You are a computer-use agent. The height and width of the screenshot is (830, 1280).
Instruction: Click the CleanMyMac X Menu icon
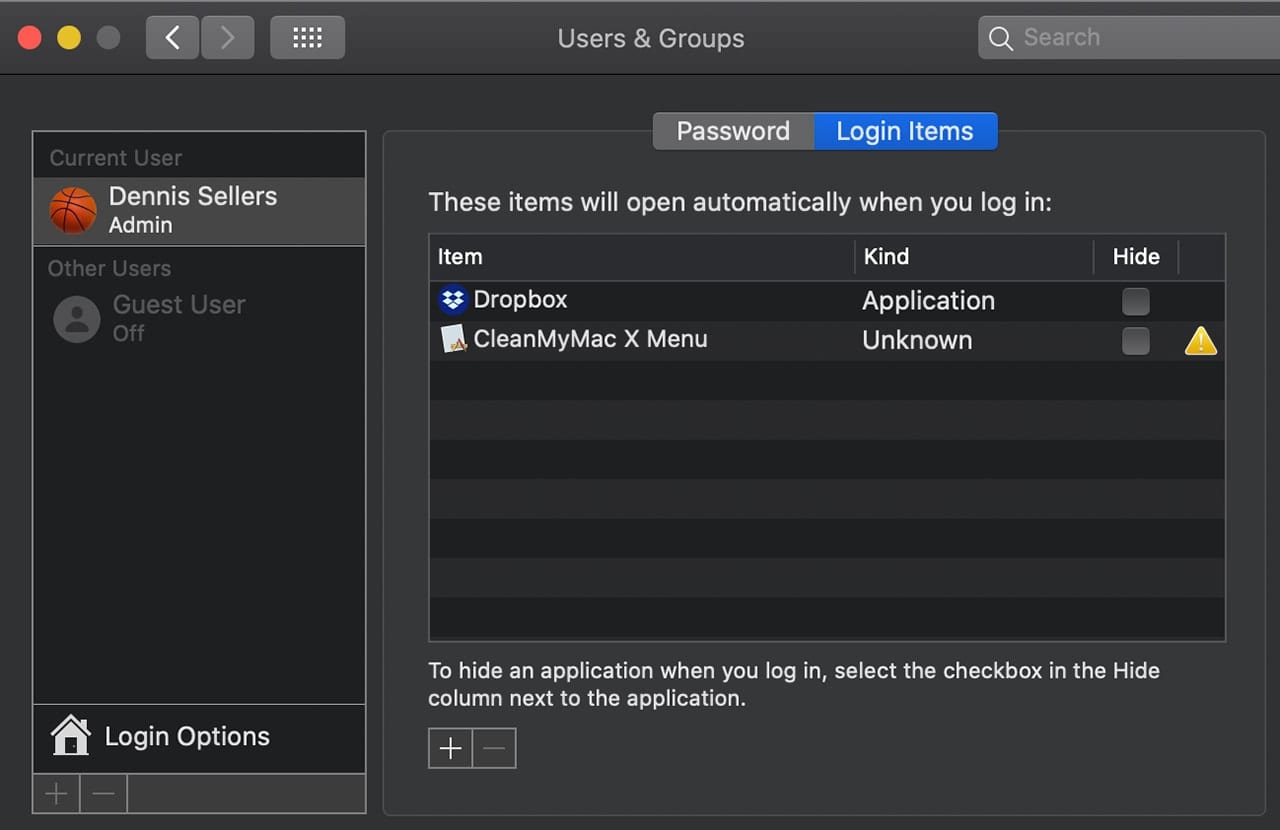[454, 340]
